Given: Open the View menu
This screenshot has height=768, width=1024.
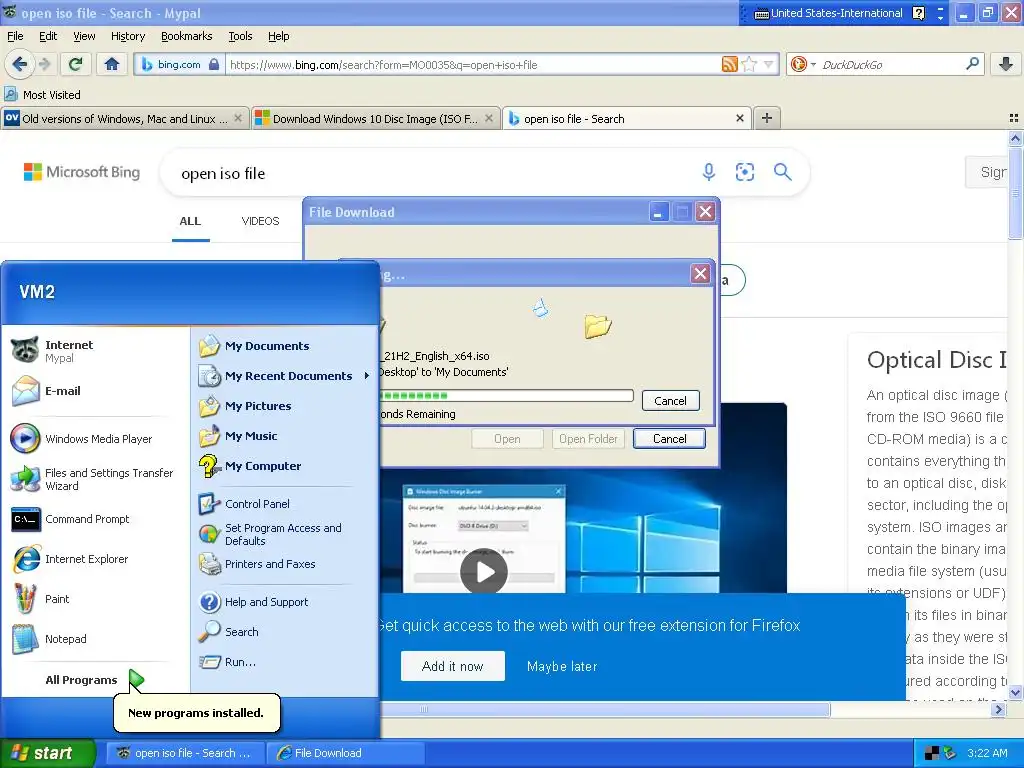Looking at the screenshot, I should pyautogui.click(x=84, y=36).
